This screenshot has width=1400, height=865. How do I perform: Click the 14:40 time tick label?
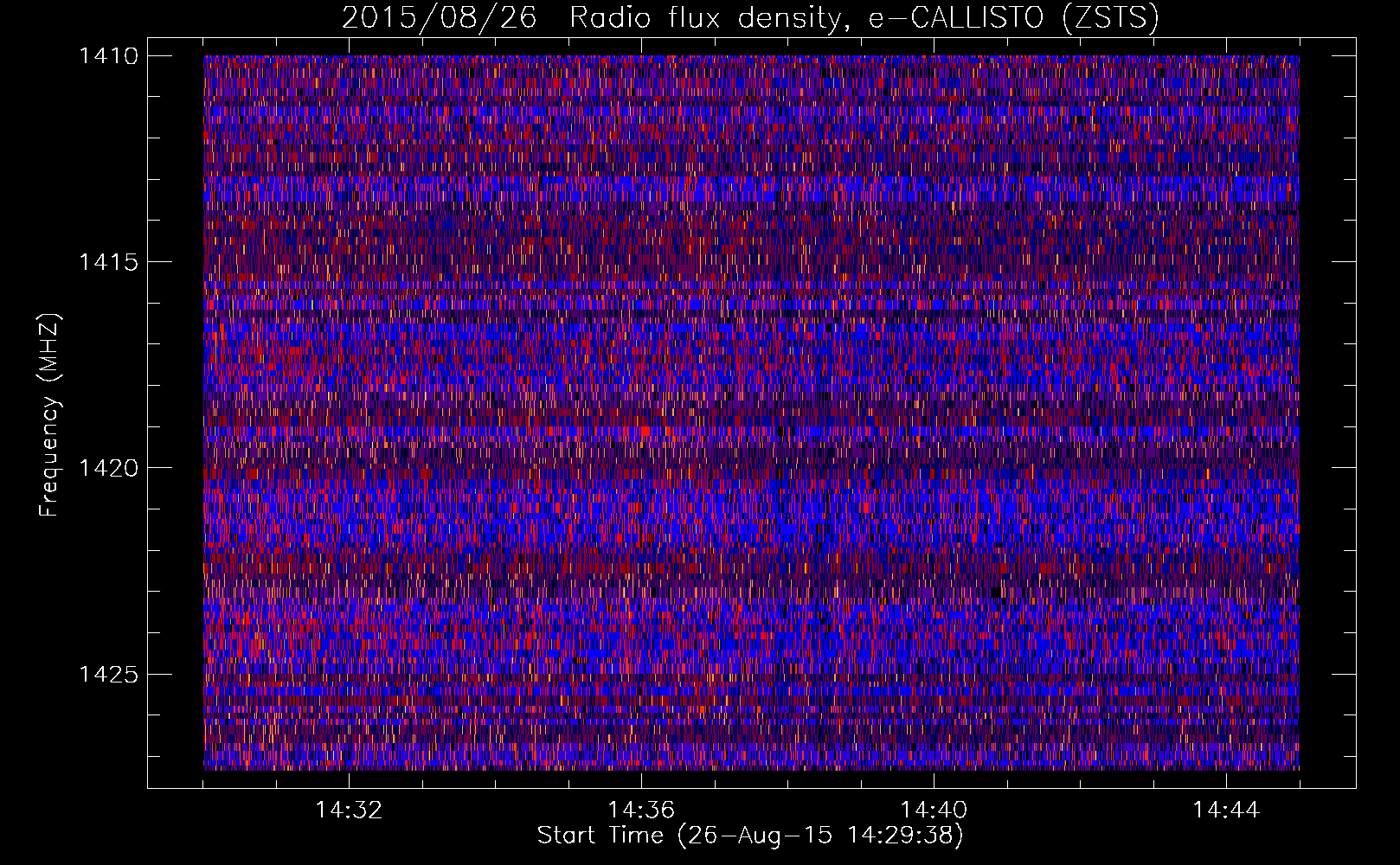point(934,811)
